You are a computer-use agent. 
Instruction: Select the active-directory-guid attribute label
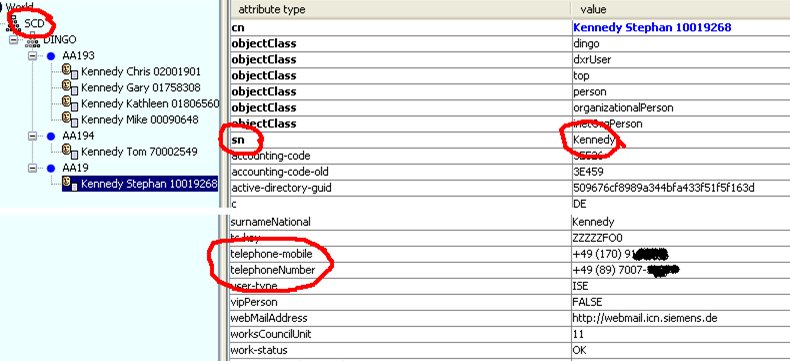(x=282, y=188)
